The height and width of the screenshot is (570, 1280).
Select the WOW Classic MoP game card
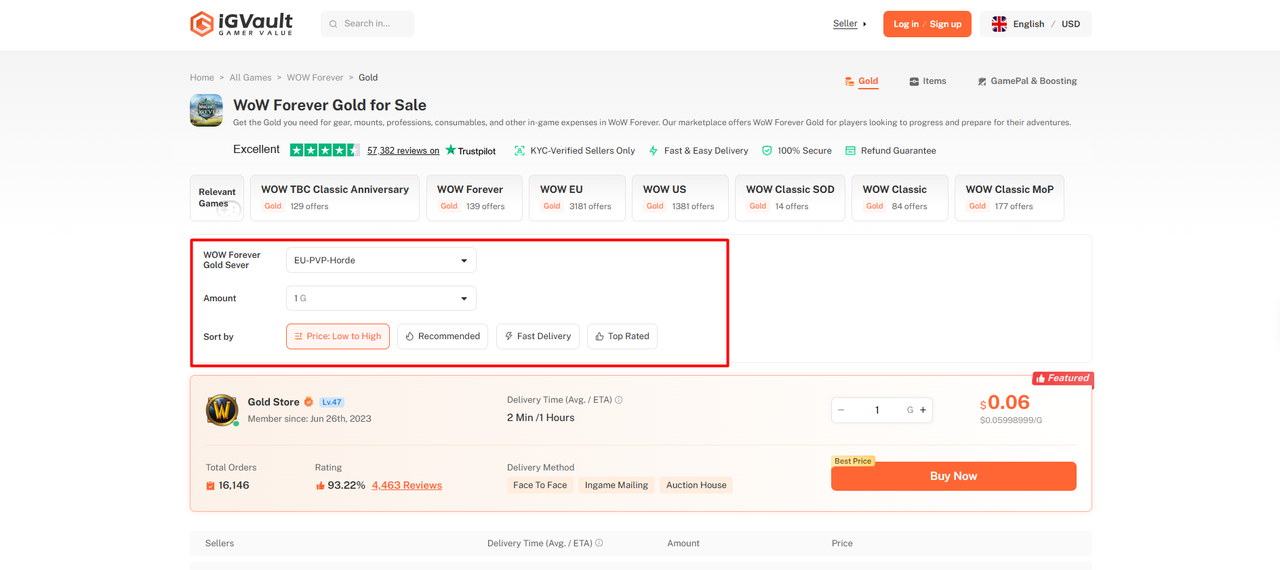pos(1009,198)
